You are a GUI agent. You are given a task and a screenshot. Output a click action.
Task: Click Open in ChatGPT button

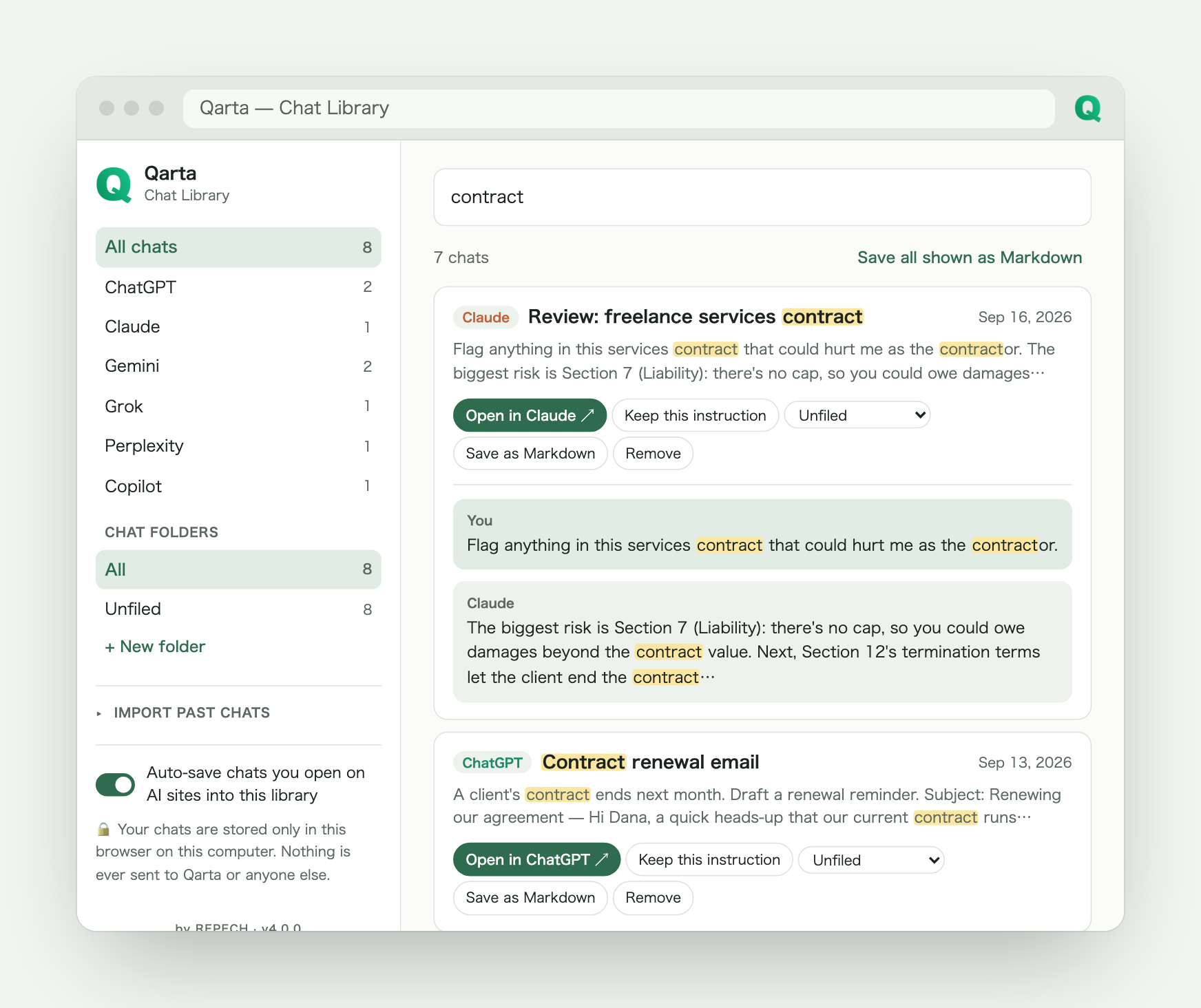click(x=536, y=860)
